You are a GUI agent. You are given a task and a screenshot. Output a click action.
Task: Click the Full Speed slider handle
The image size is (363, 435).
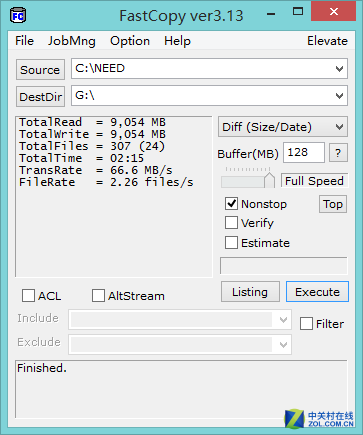click(269, 180)
